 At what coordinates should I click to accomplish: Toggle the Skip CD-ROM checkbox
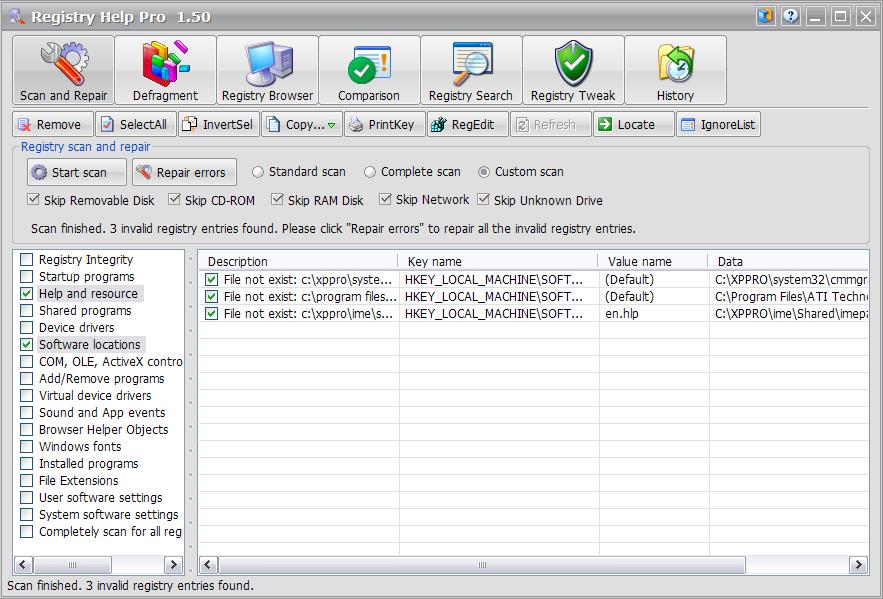point(175,199)
